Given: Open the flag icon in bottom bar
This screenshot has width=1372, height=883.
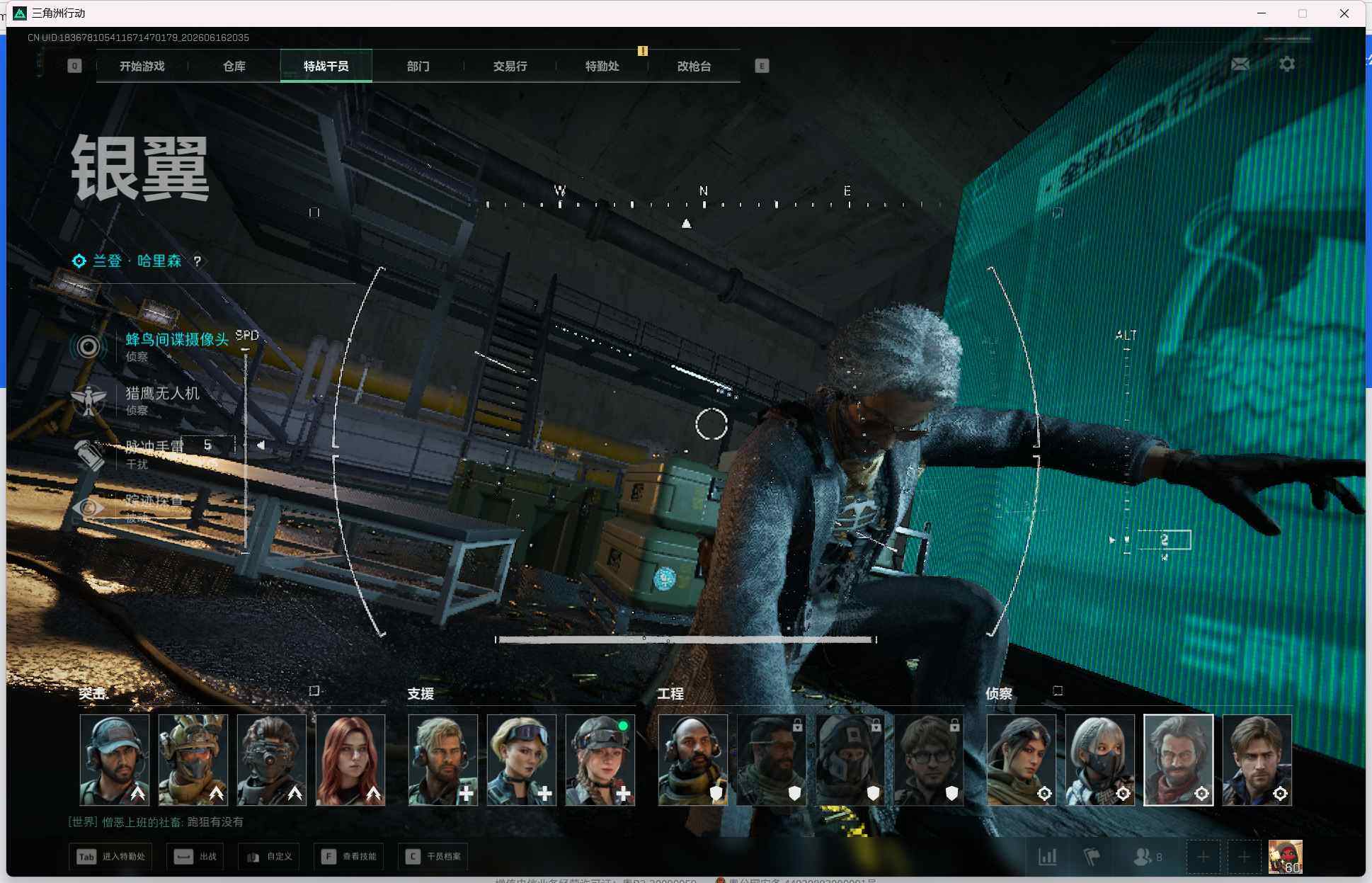Looking at the screenshot, I should [1092, 857].
